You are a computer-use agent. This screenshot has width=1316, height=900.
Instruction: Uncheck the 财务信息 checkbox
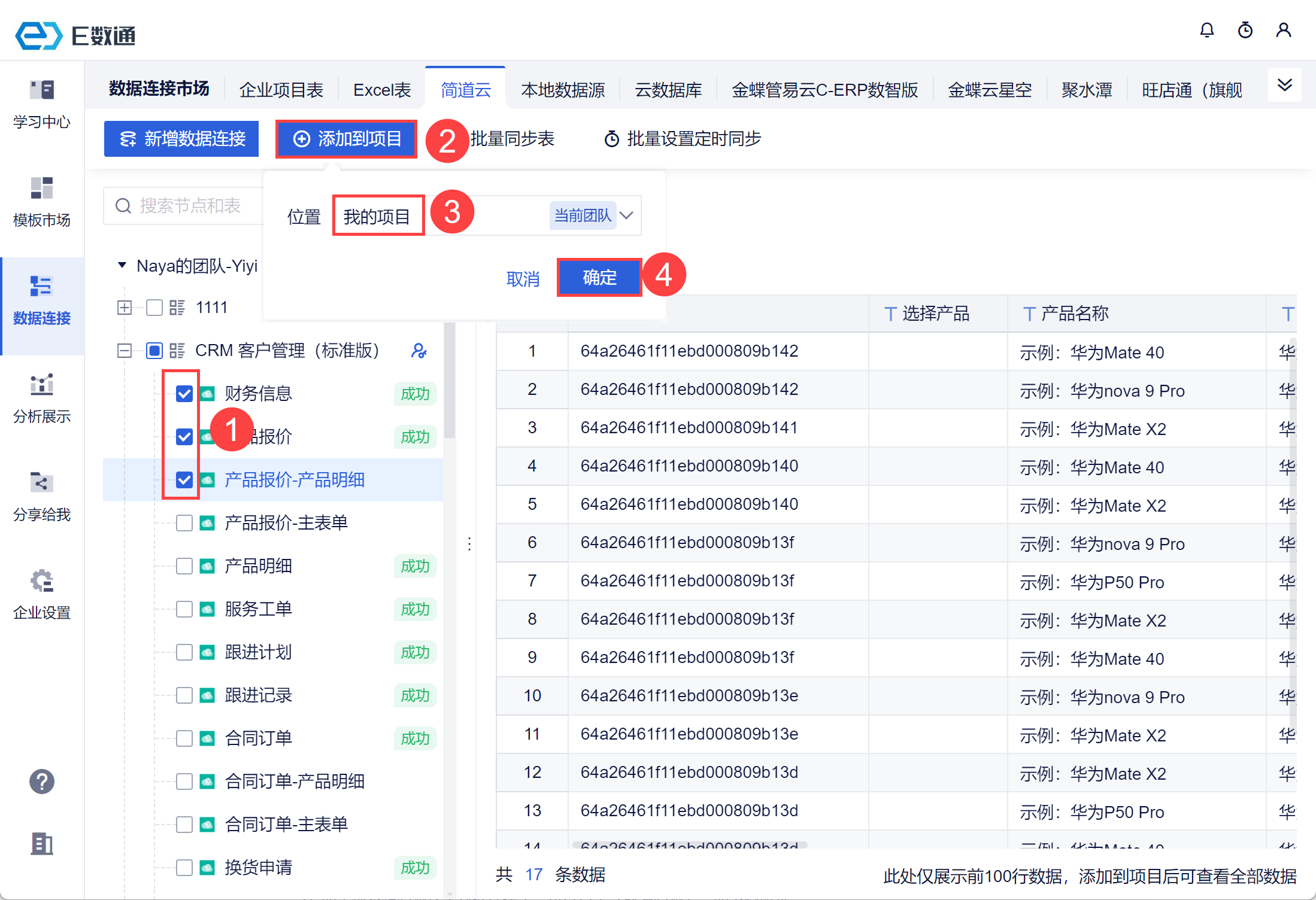coord(184,394)
